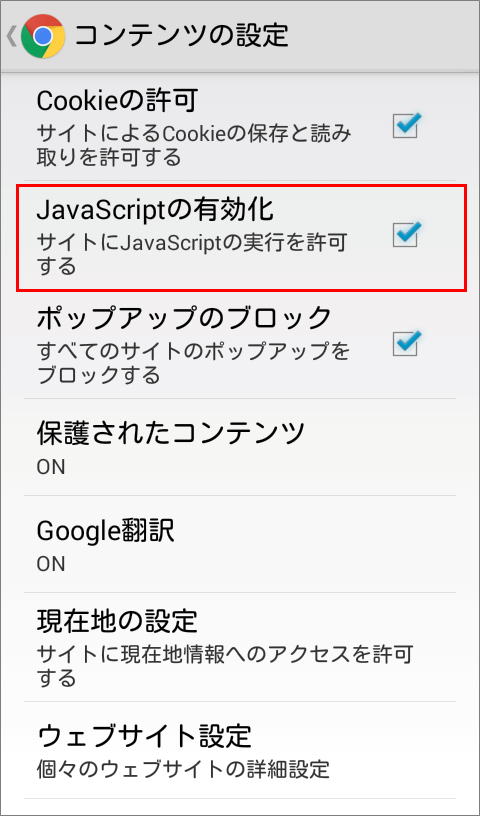Viewport: 480px width, 816px height.
Task: Tap description 個々のウェブサイトの詳細設定
Action: 183,768
